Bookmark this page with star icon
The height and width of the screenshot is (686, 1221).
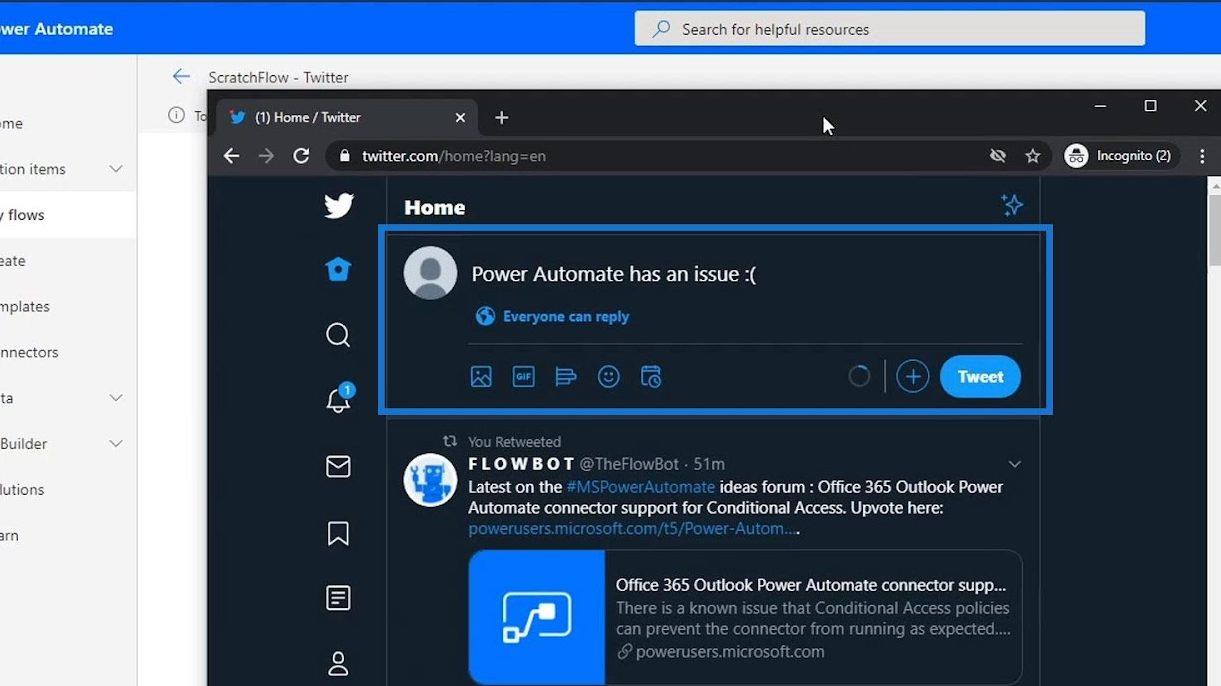pos(1033,156)
